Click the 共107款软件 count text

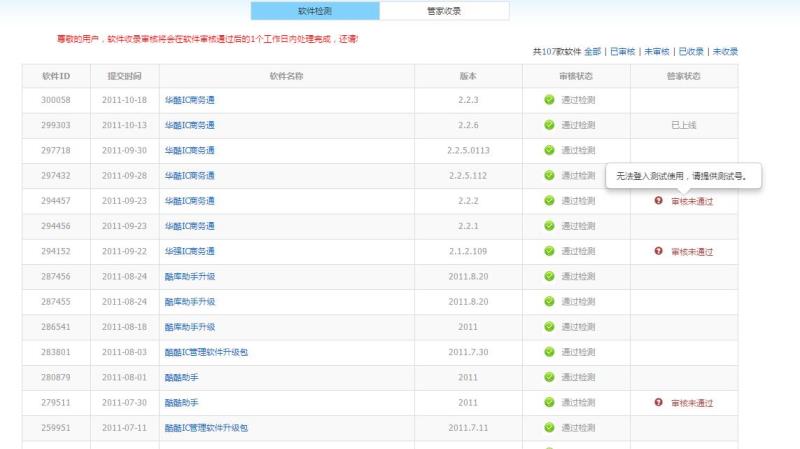coord(557,52)
